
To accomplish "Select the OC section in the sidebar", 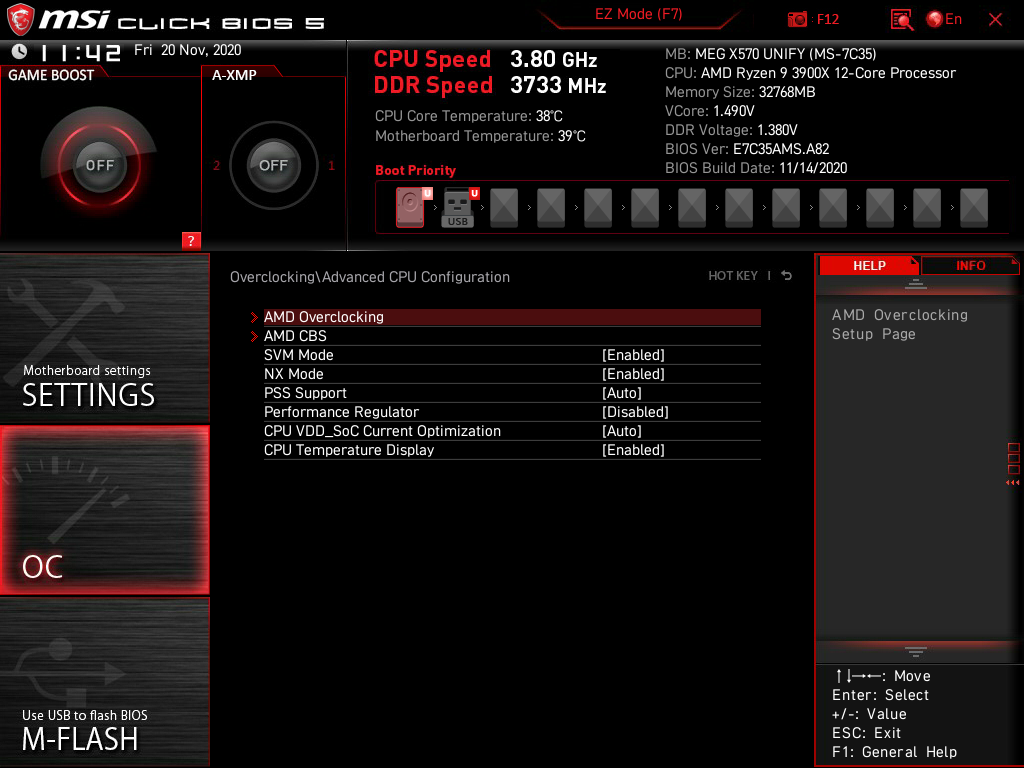I will point(104,509).
